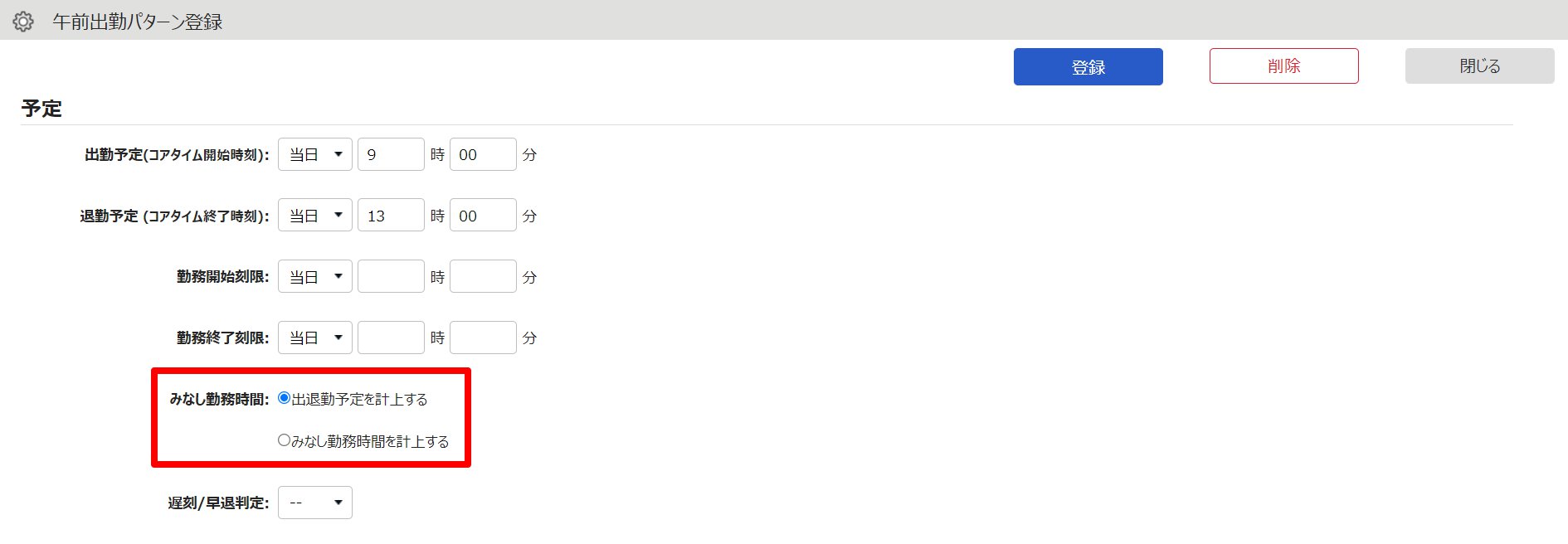Expand the 遅刻/早退判定 dropdown
Image resolution: width=1568 pixels, height=544 pixels.
(x=315, y=503)
